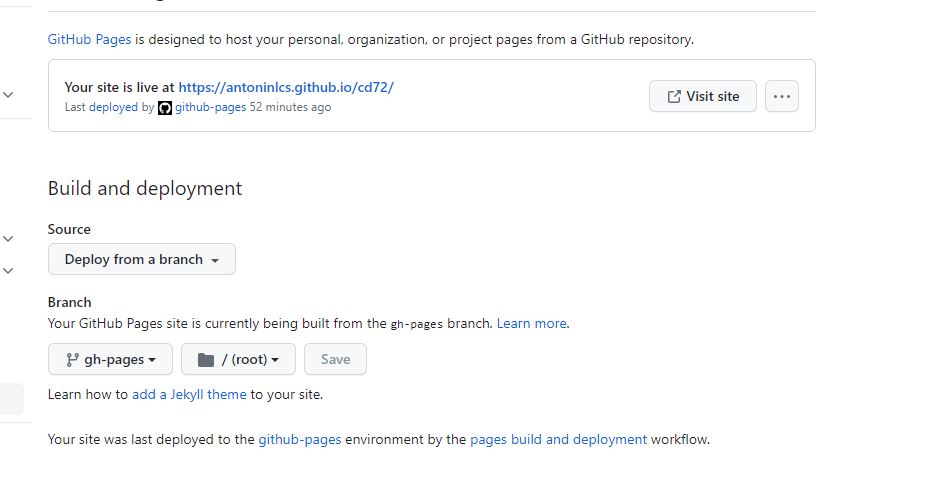Expand sidebar chevron level with Source label

8,238
